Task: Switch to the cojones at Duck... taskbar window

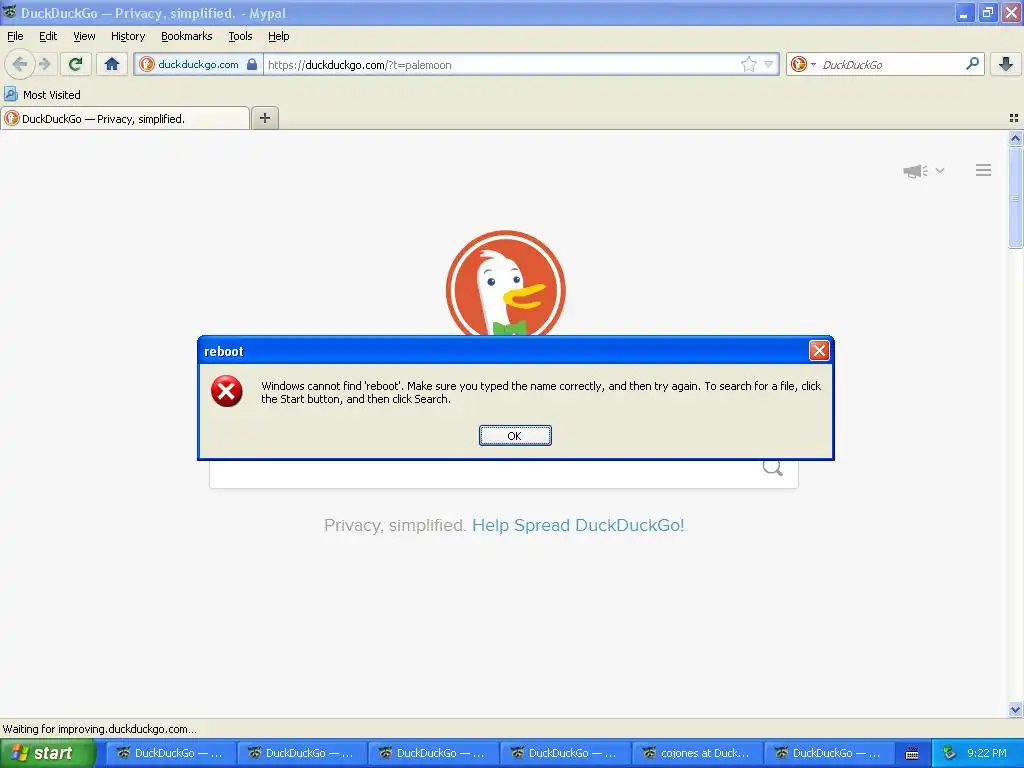Action: point(696,753)
